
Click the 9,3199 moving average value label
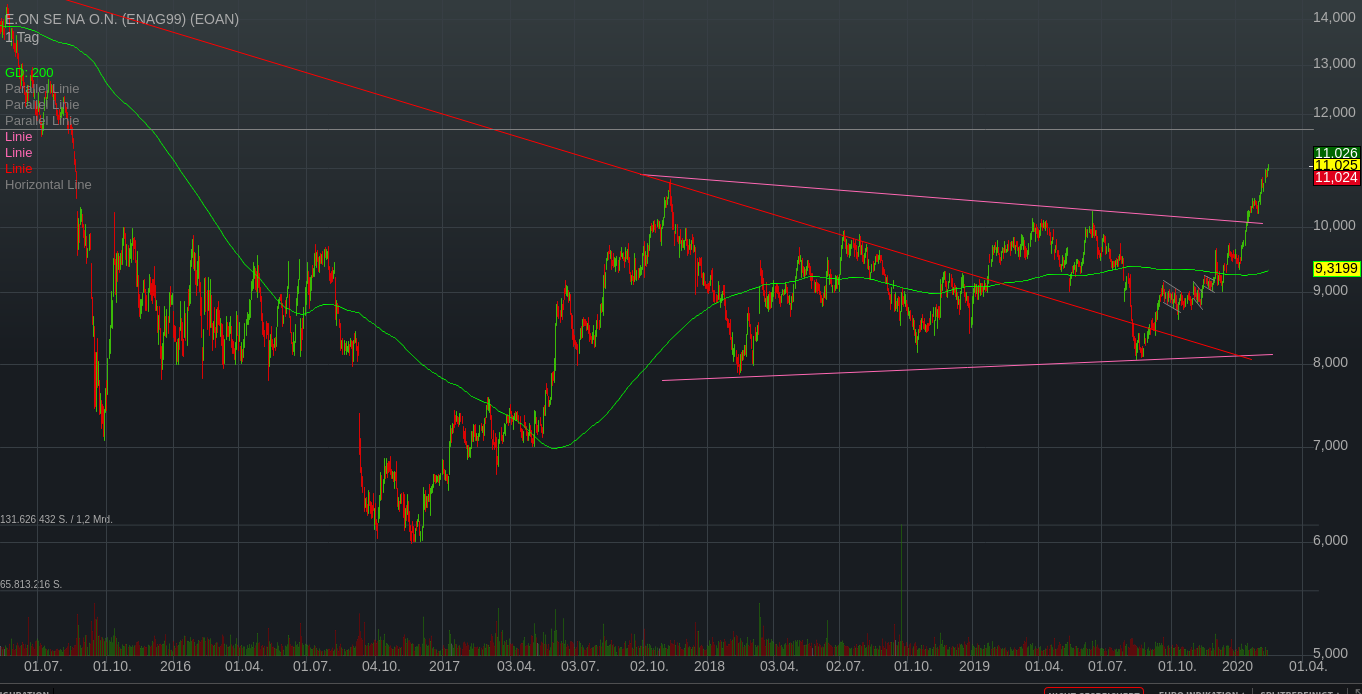(1336, 268)
